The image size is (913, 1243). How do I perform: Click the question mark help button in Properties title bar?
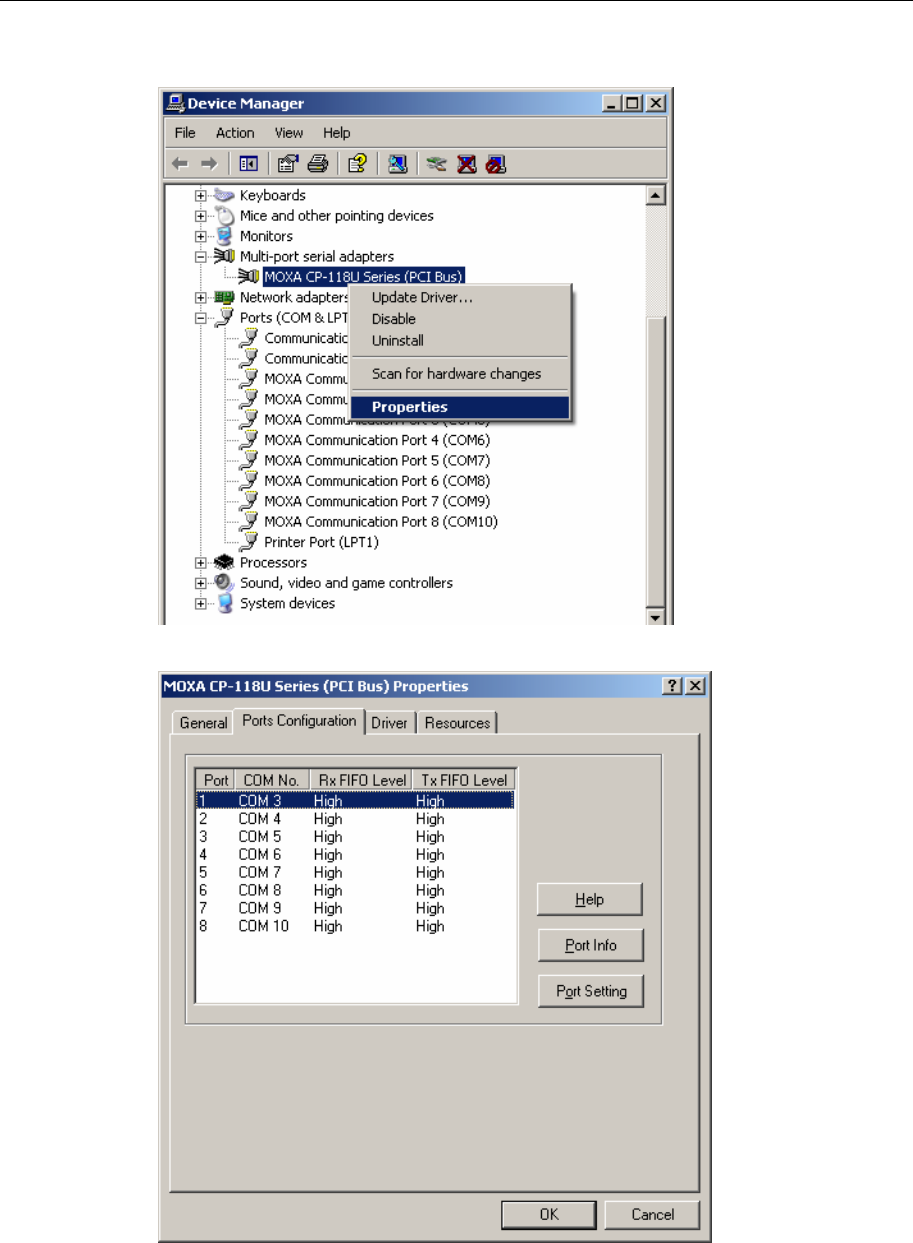point(673,686)
